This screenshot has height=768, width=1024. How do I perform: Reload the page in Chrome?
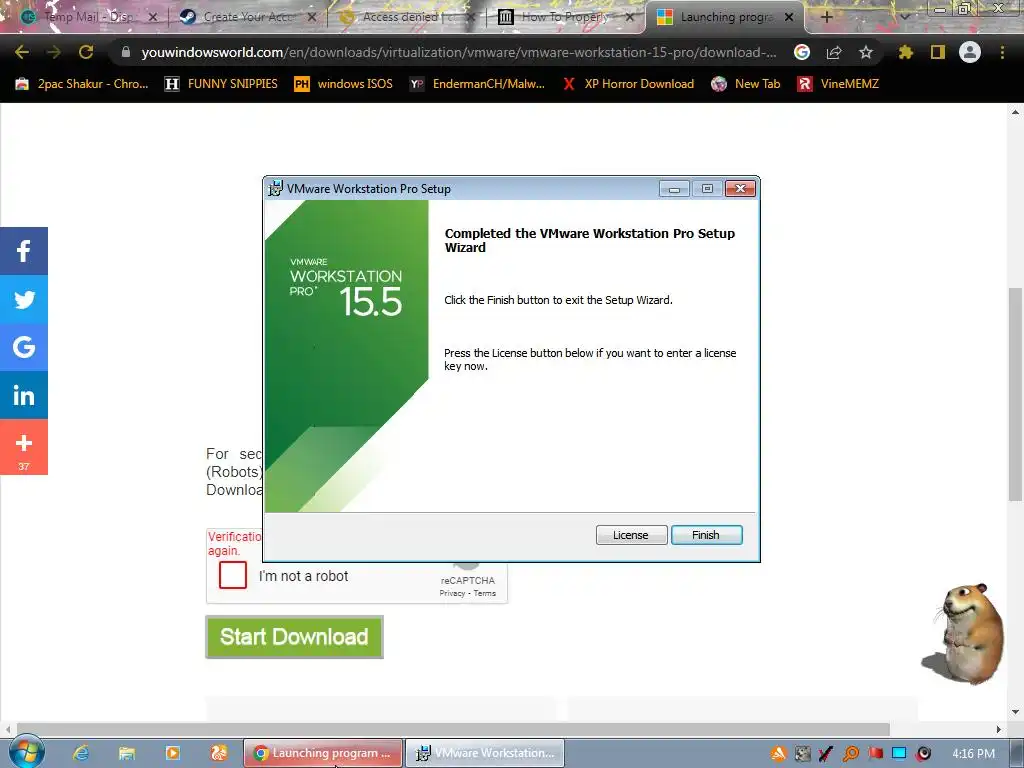[x=86, y=52]
